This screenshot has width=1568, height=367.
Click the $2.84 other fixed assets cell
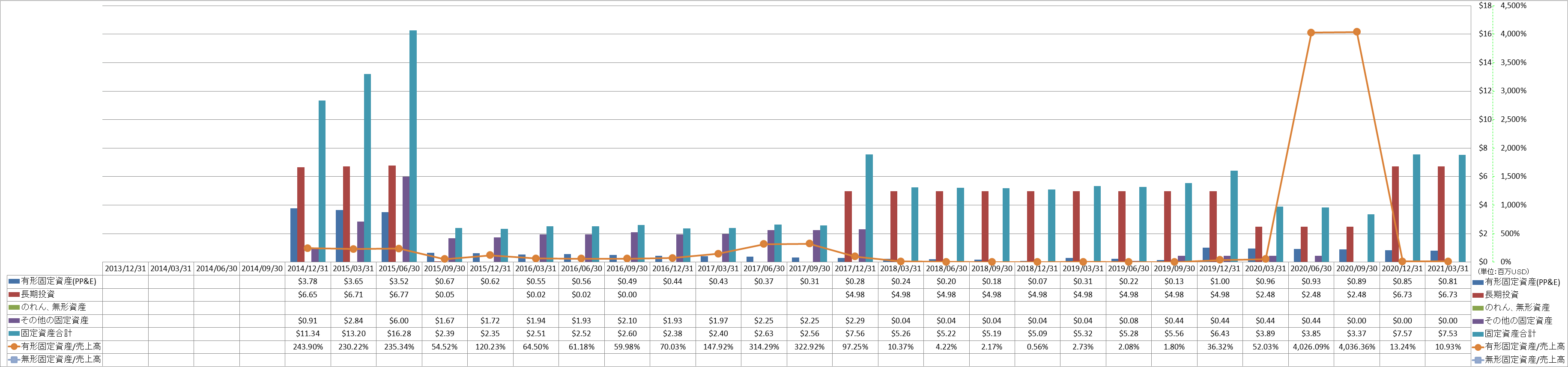click(x=354, y=321)
